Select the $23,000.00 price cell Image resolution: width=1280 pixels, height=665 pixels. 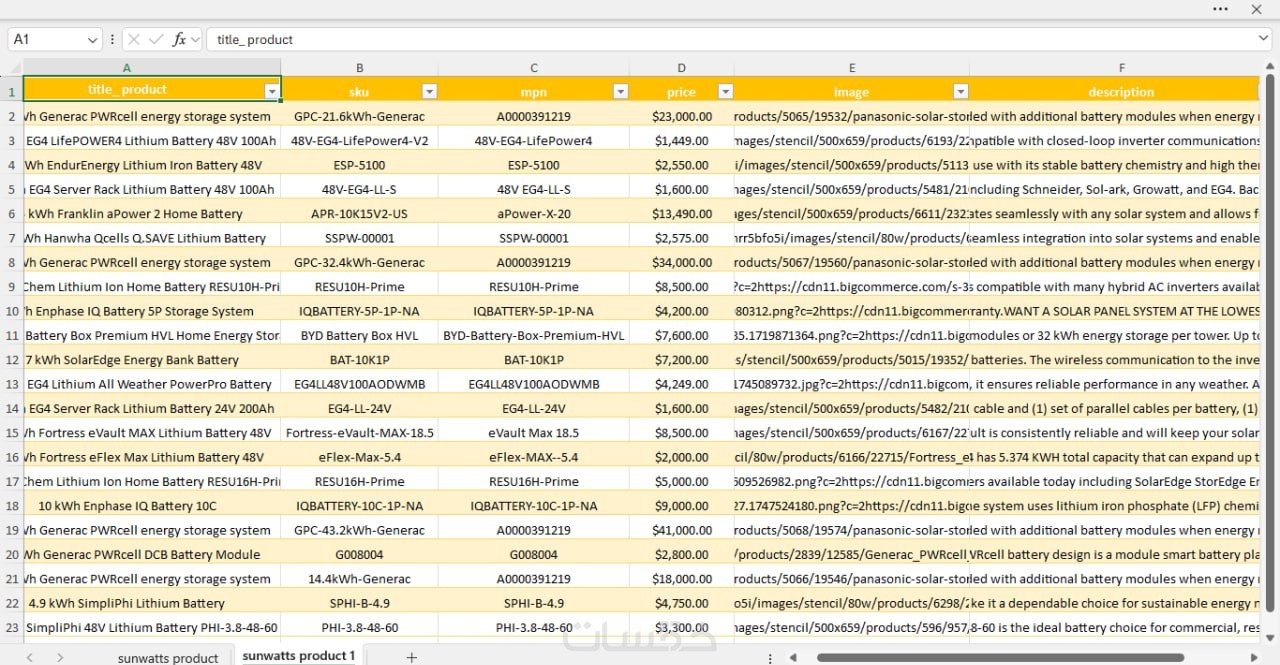click(x=682, y=116)
